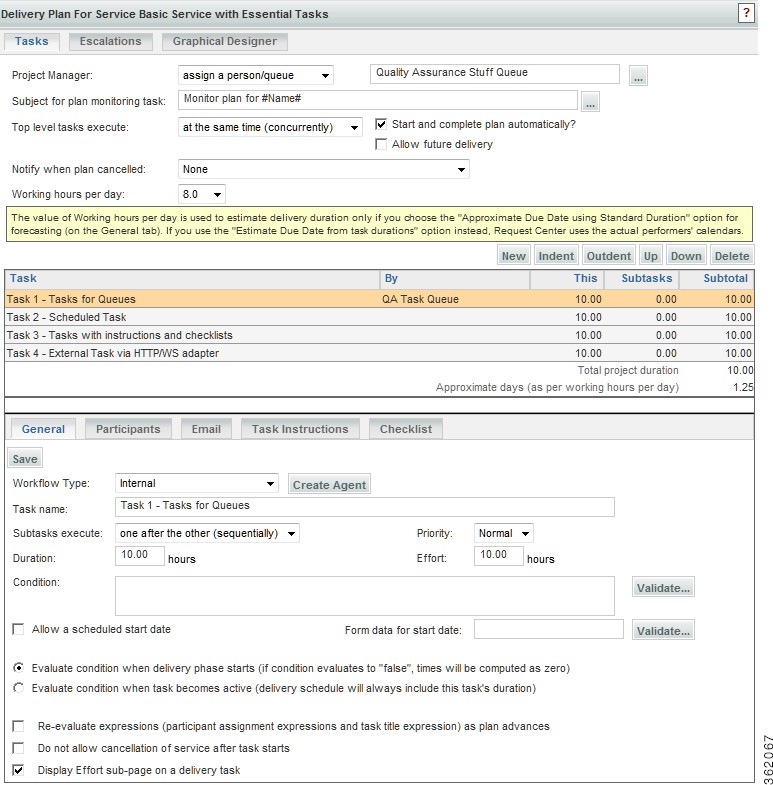Viewport: 773px width, 785px height.
Task: Open the Participants sub-tab
Action: (128, 429)
